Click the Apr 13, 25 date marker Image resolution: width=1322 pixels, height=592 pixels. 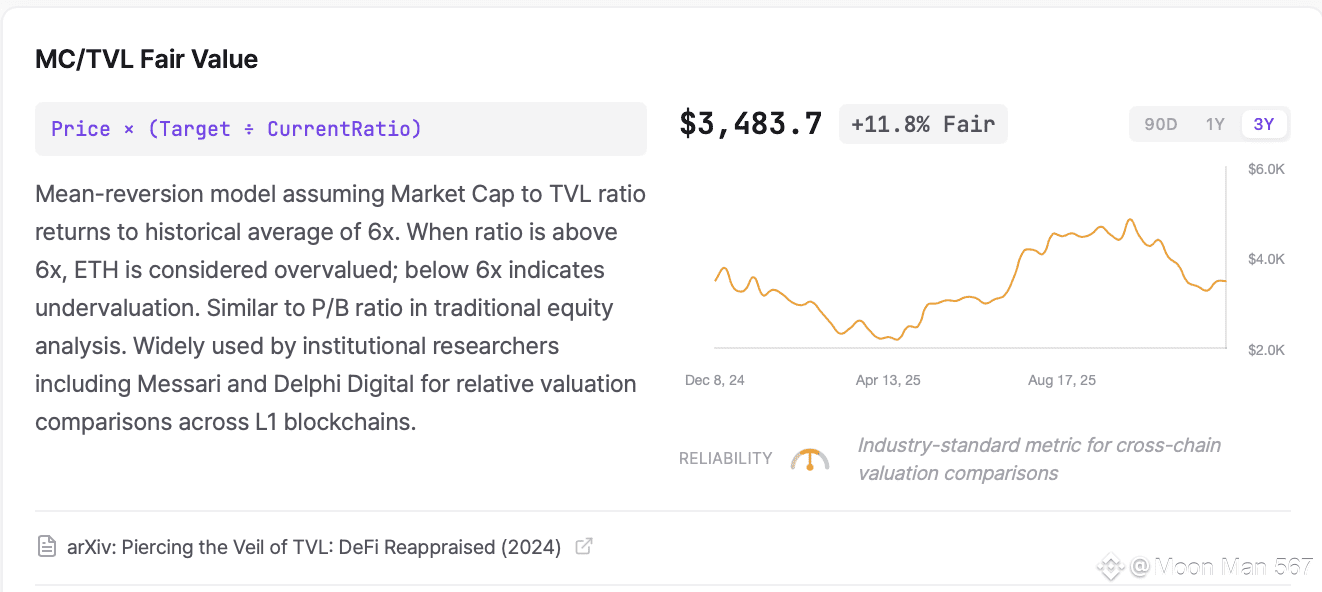(888, 380)
